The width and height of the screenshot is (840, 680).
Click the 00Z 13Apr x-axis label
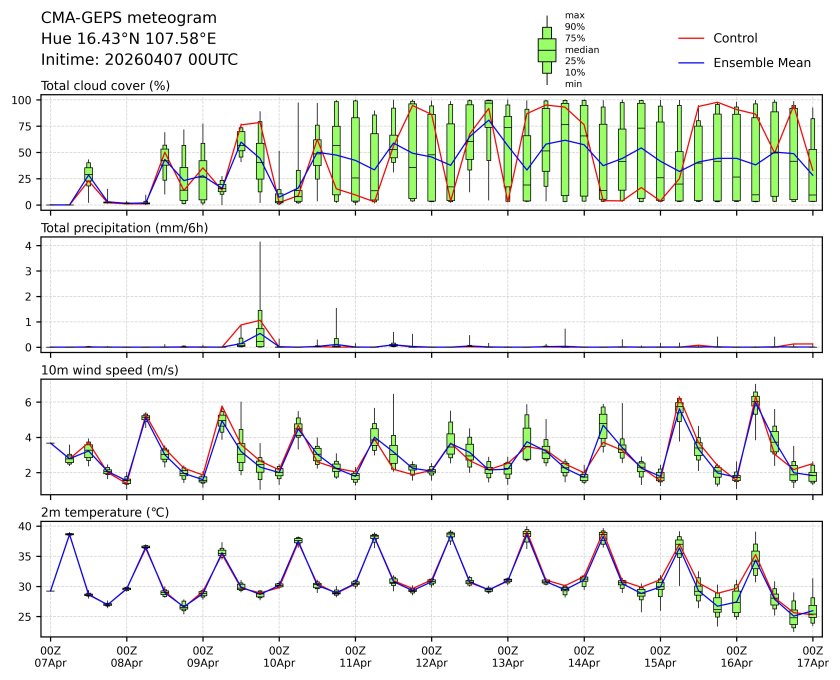pos(508,656)
